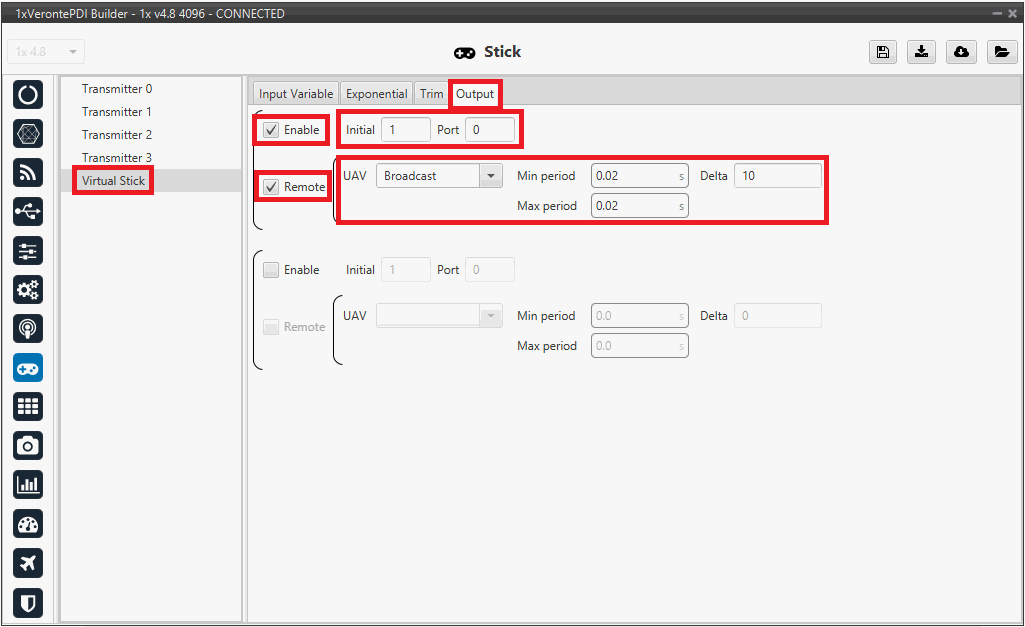Click the Delta field showing 10
Image resolution: width=1025 pixels, height=627 pixels.
pos(777,176)
